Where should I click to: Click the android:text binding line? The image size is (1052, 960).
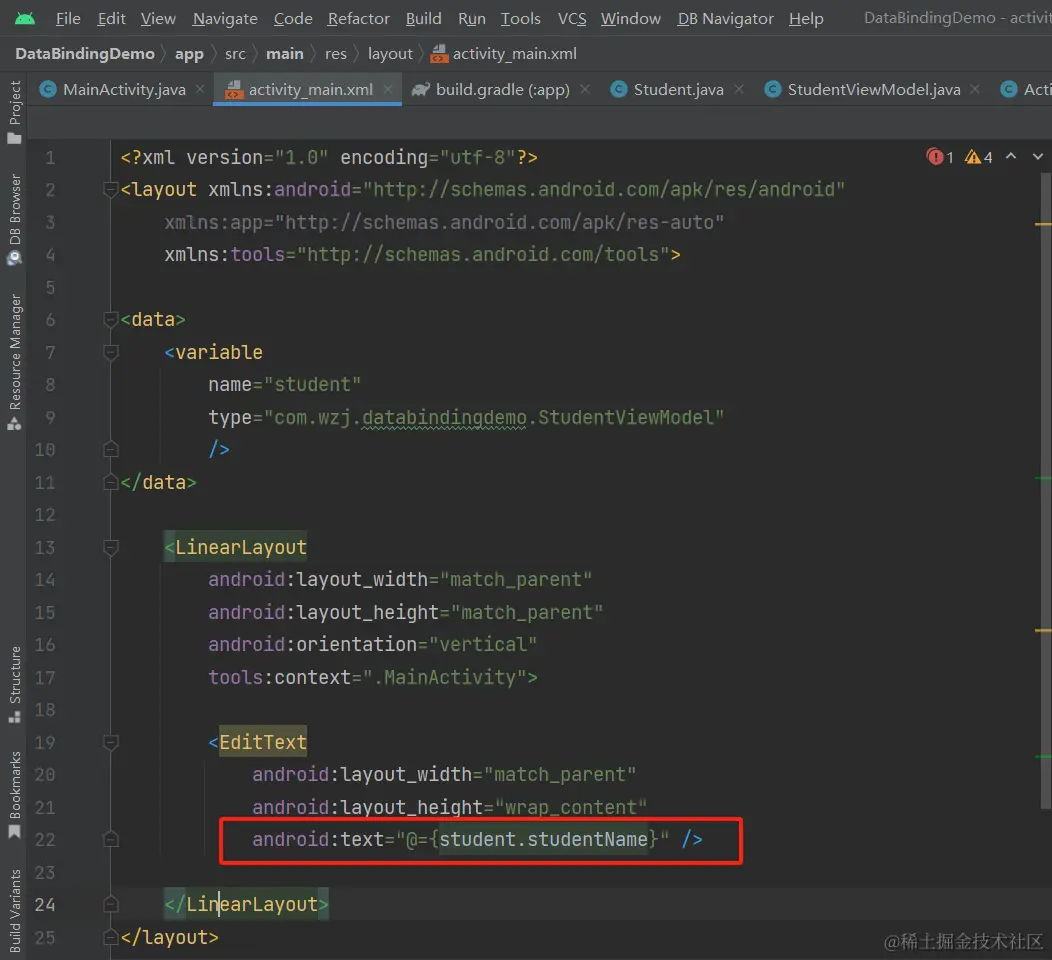tap(477, 839)
